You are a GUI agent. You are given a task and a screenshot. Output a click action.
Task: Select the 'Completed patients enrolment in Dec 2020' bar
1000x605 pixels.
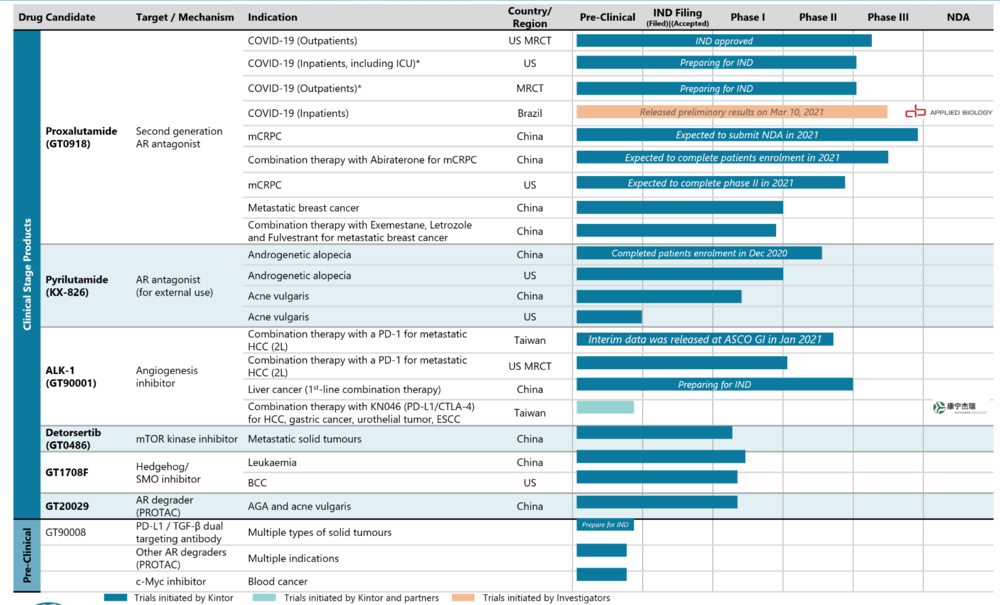pos(698,254)
